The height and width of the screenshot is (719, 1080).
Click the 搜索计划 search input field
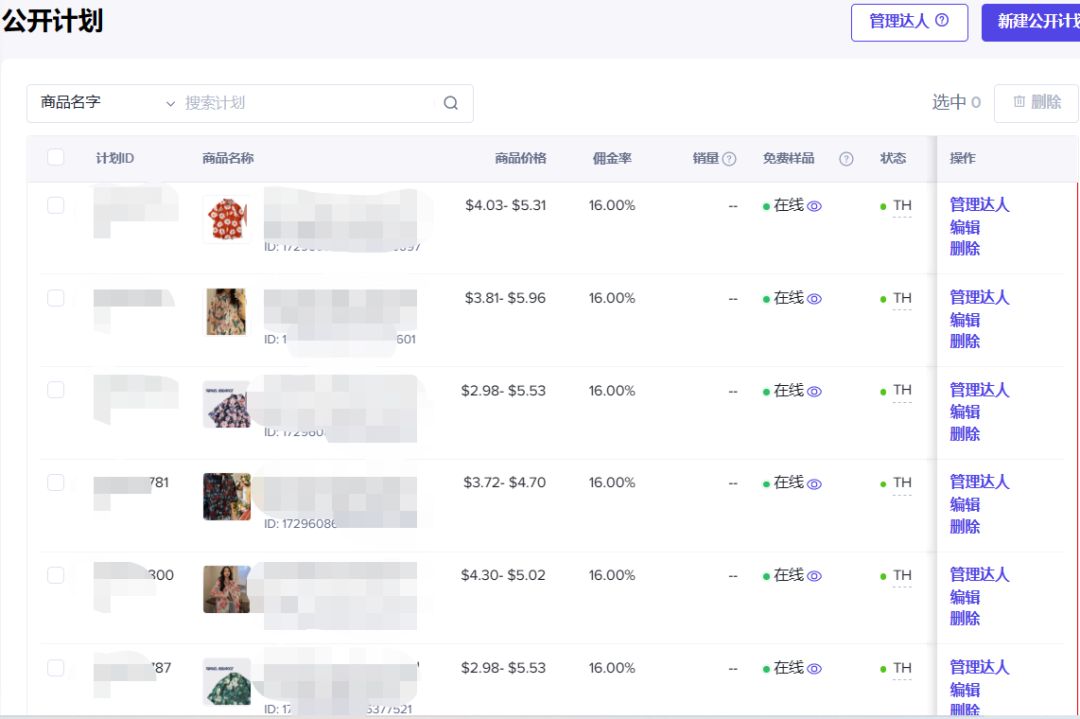300,103
